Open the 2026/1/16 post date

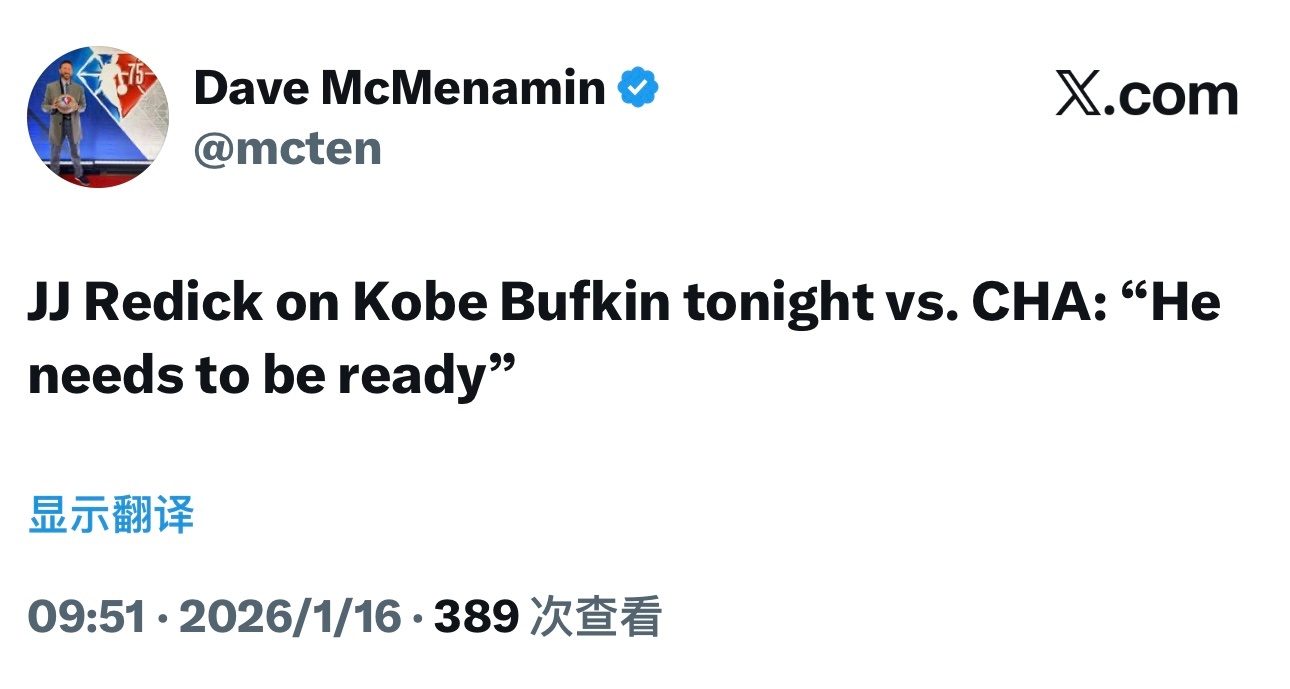[x=289, y=617]
